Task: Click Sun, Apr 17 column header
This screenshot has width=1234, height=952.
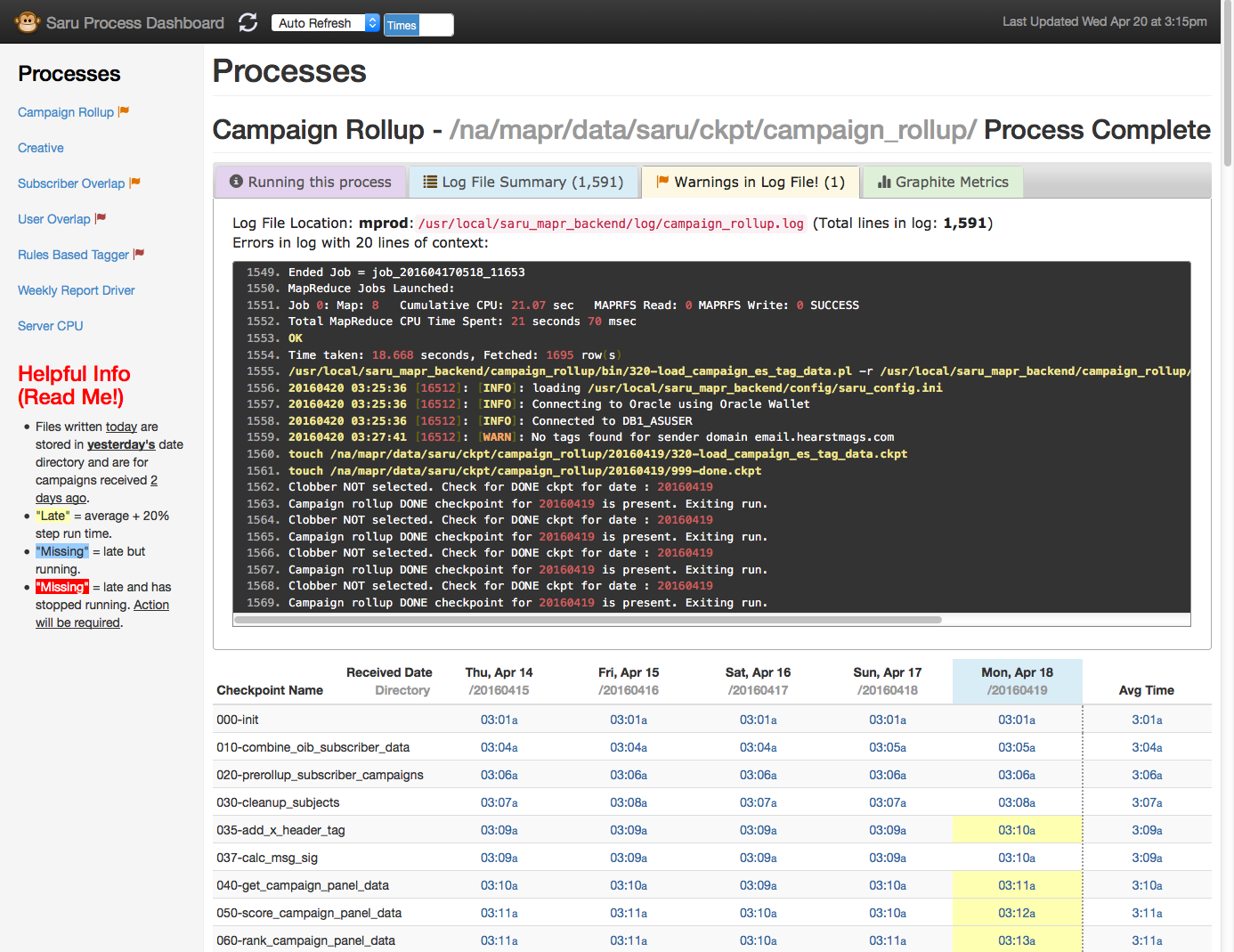Action: click(x=888, y=681)
